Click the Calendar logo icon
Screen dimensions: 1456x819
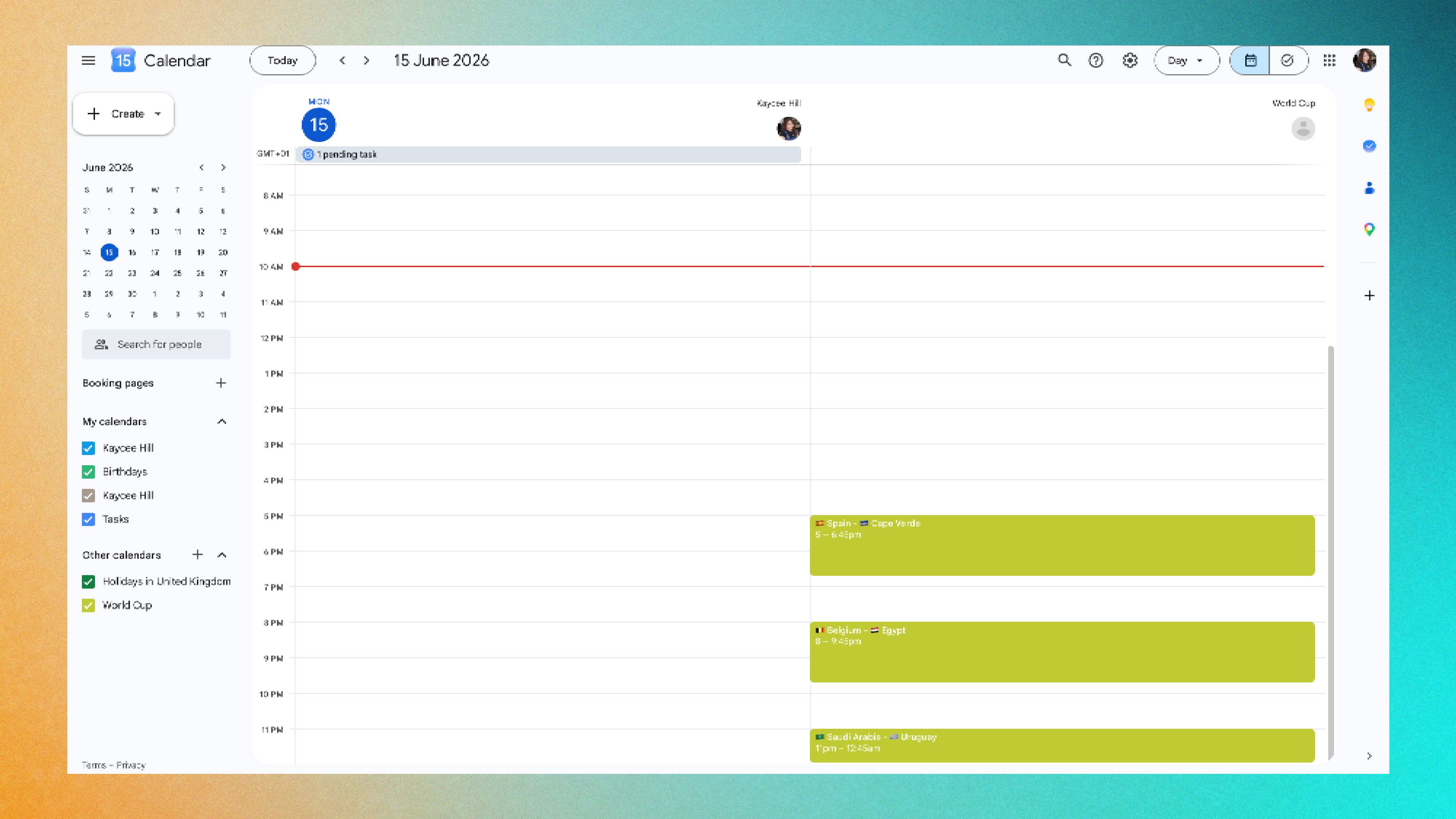point(123,60)
